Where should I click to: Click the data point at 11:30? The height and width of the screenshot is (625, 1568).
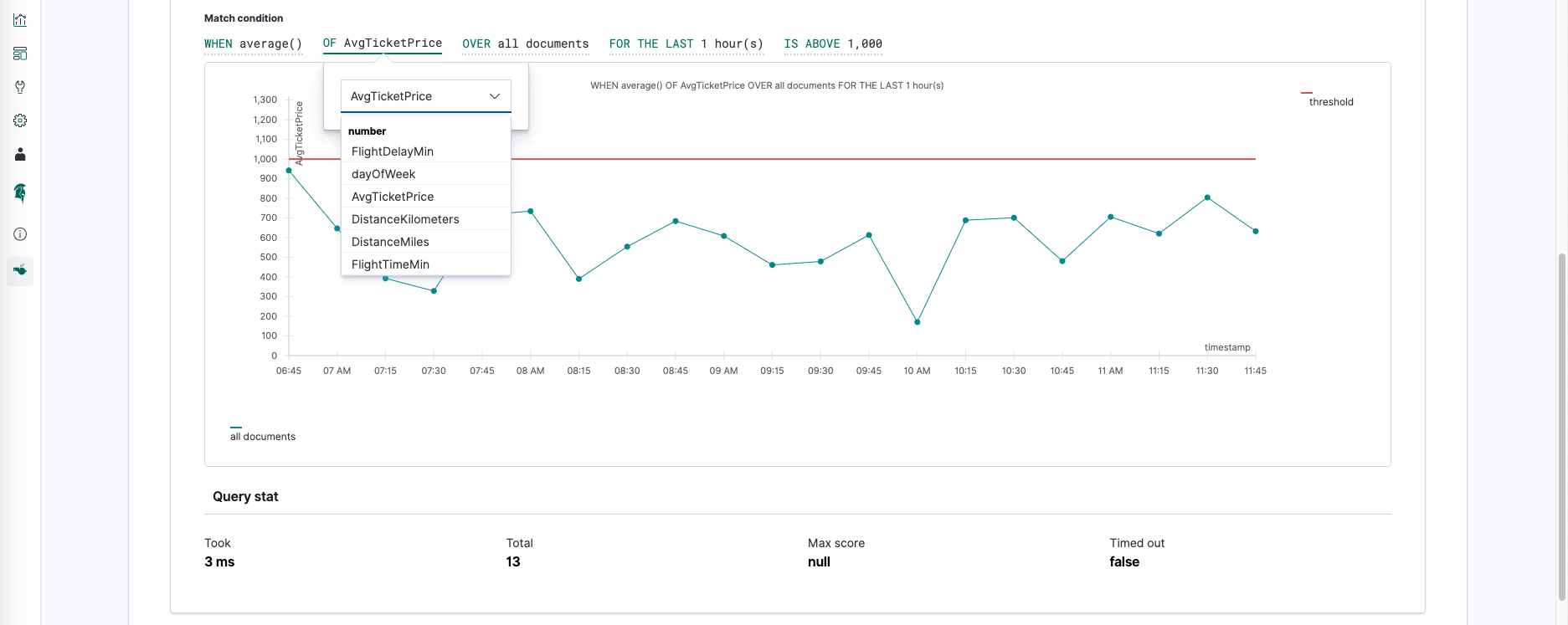click(x=1207, y=197)
